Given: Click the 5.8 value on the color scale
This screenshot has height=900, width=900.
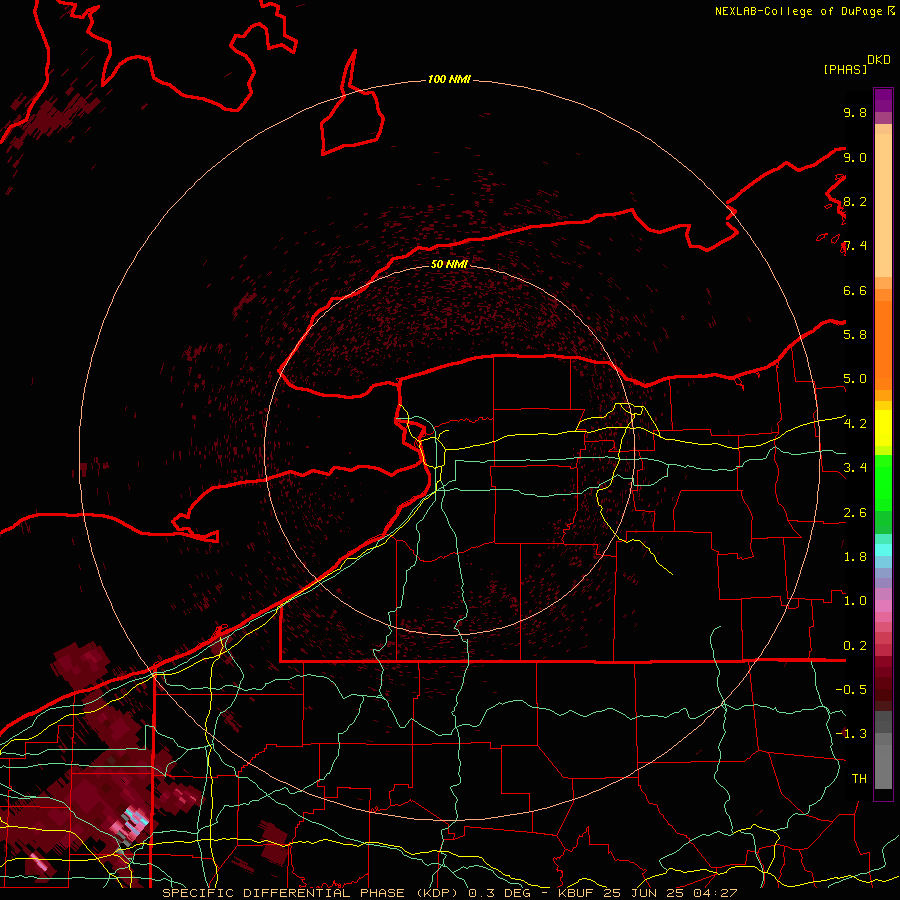Looking at the screenshot, I should pyautogui.click(x=855, y=334).
